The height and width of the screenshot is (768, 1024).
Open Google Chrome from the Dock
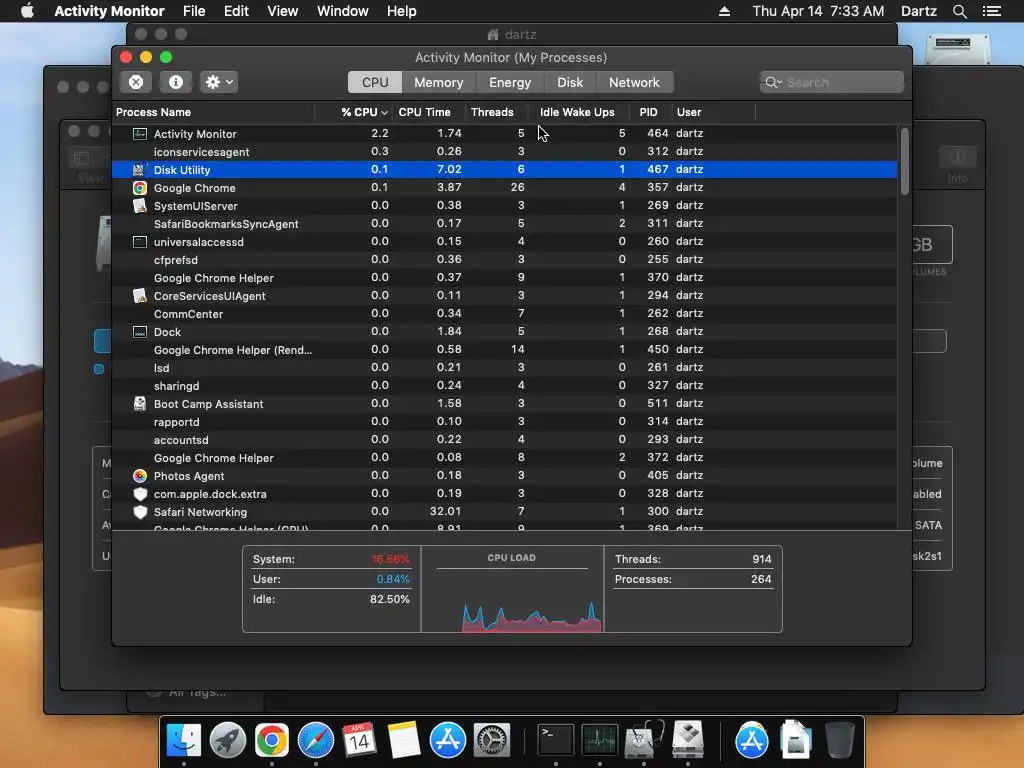272,740
